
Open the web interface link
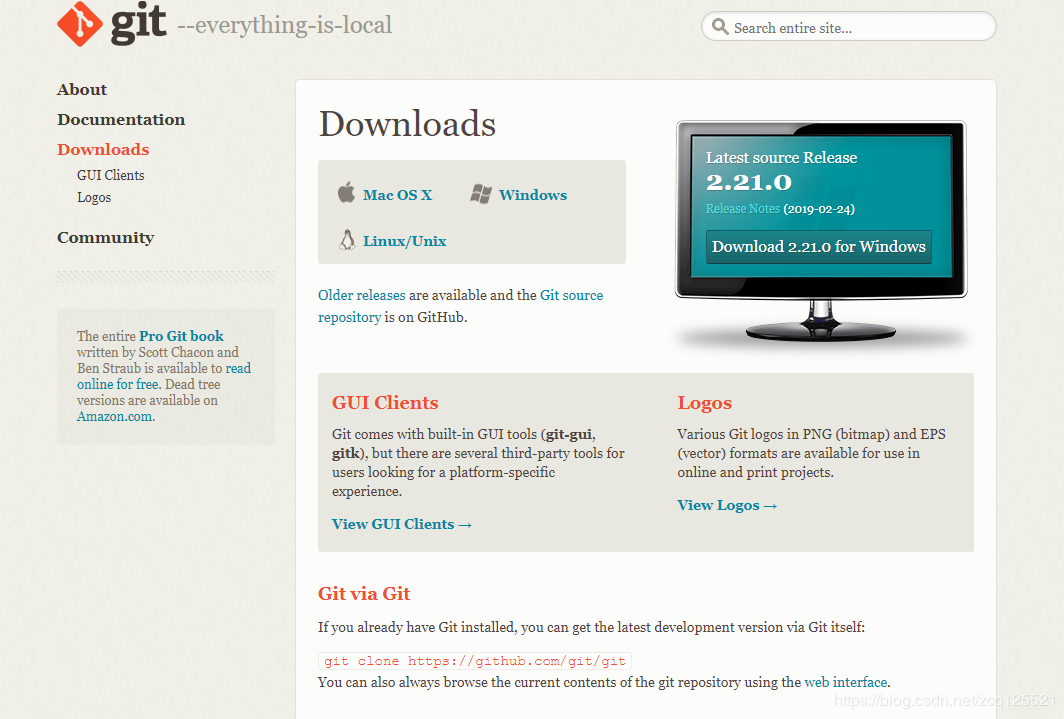point(846,682)
